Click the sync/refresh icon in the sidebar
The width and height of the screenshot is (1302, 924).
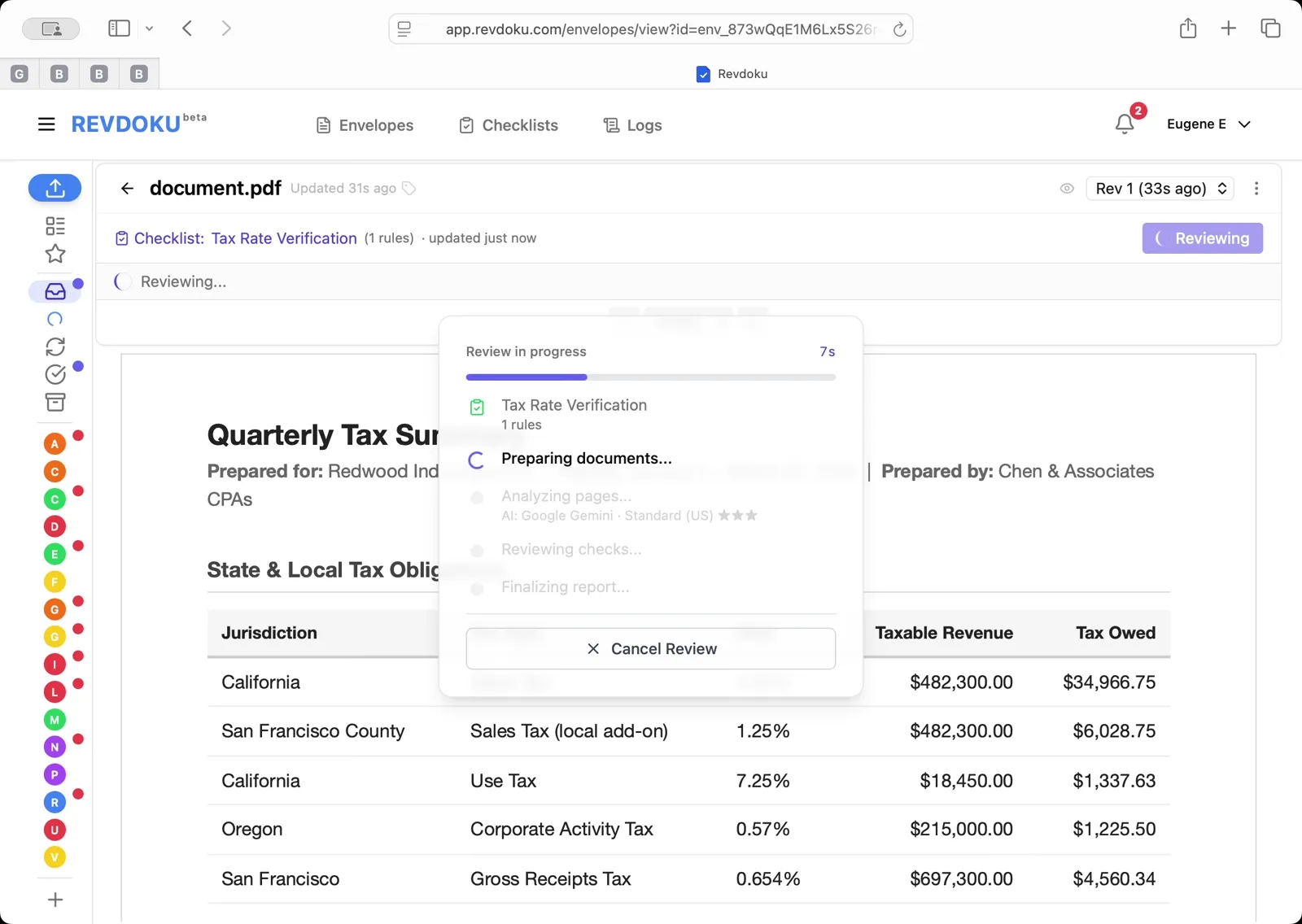click(55, 346)
